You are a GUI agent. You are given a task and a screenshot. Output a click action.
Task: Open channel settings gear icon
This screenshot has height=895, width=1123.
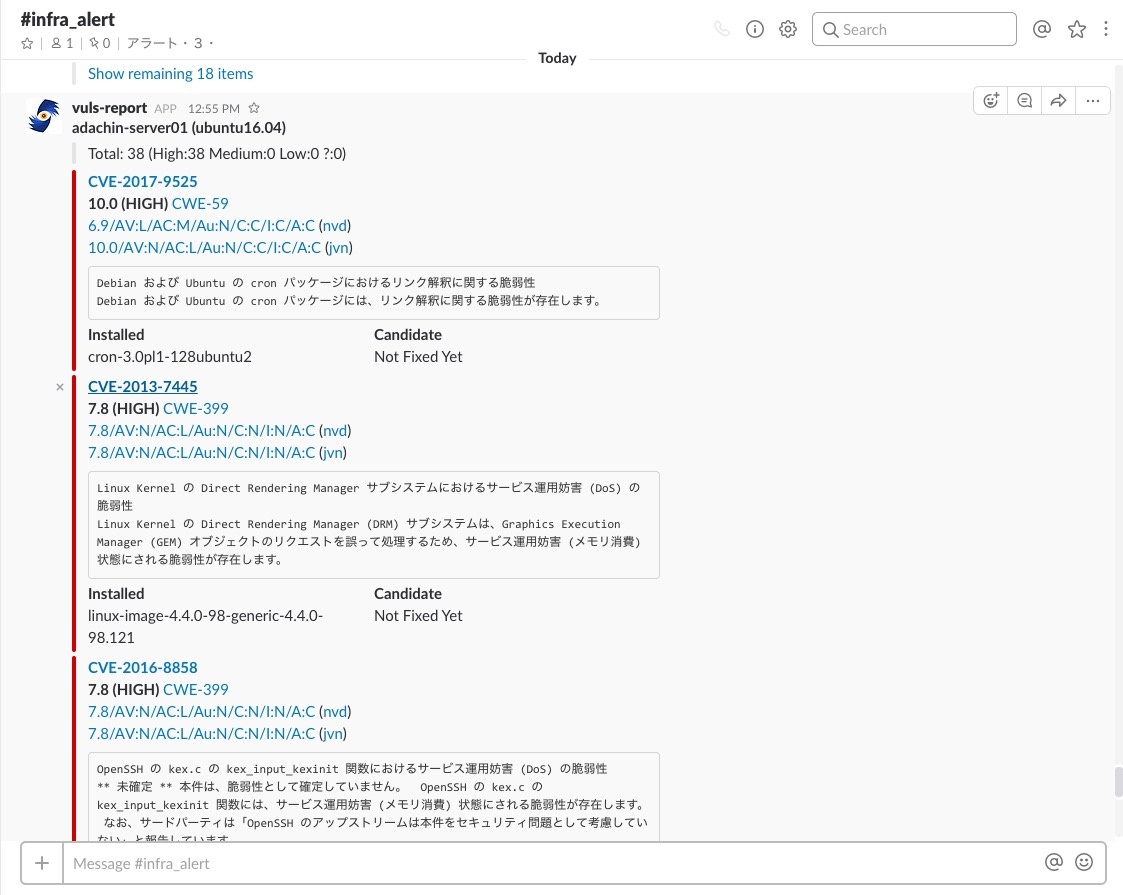[788, 30]
